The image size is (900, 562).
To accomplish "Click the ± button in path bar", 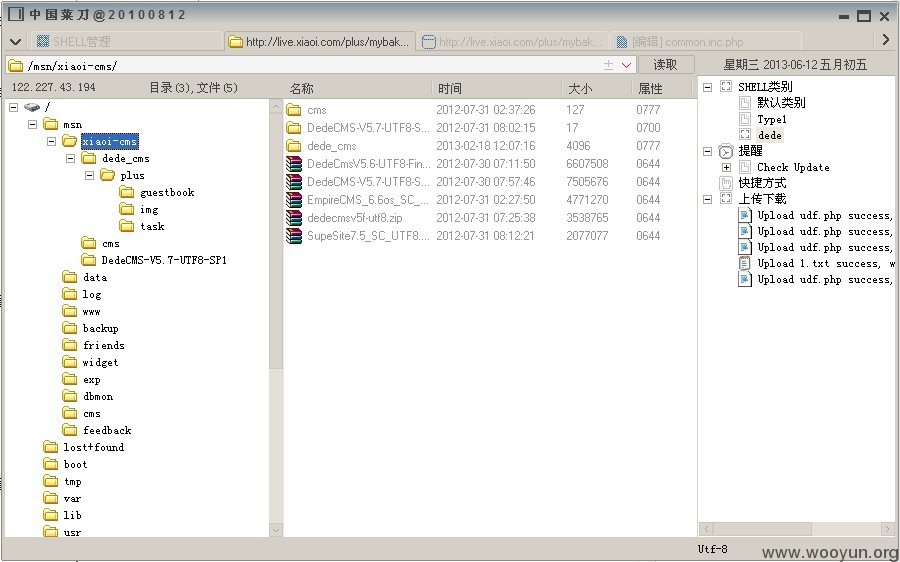I will [608, 65].
